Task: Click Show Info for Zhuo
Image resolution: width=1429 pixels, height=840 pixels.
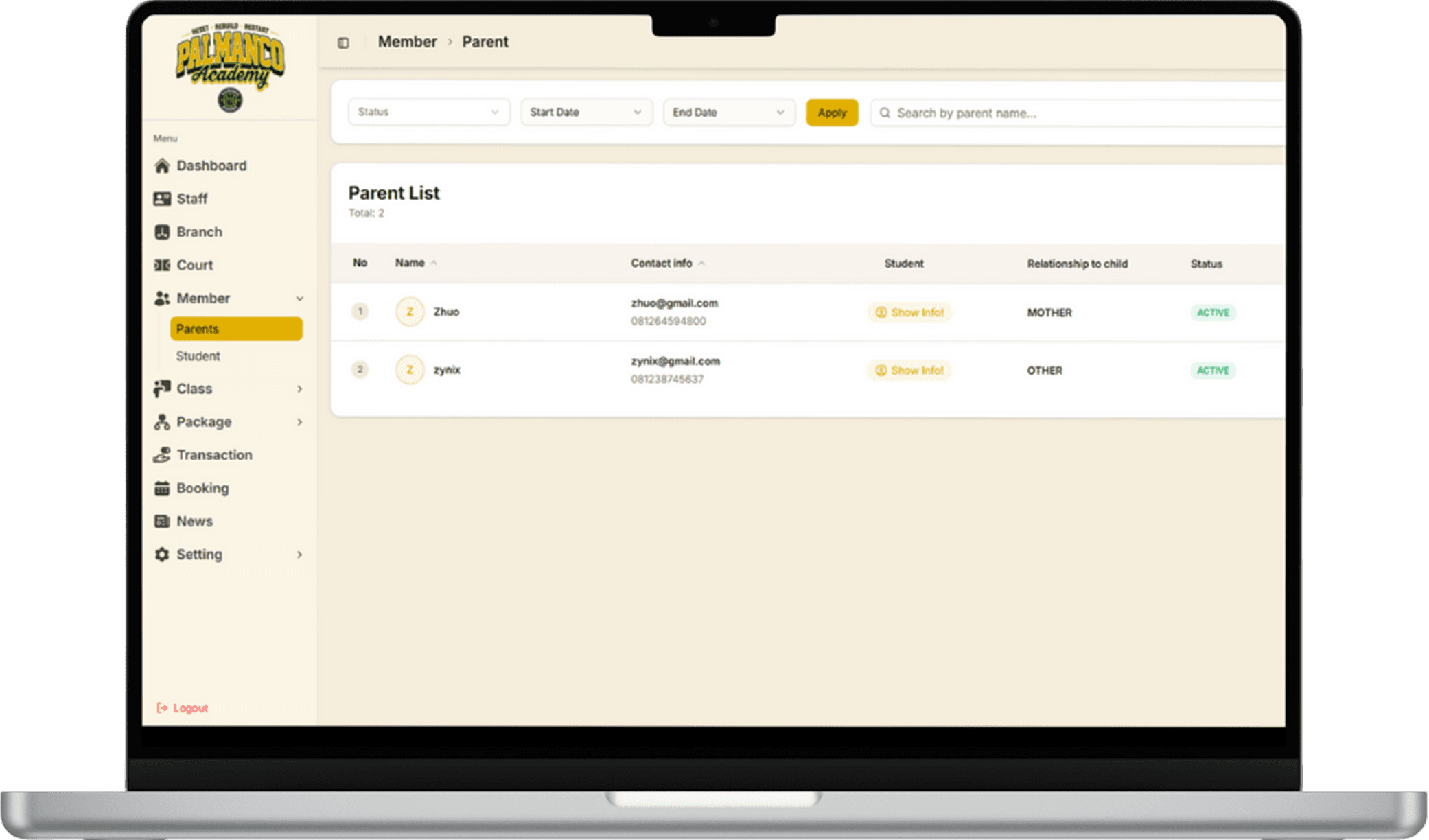Action: (x=909, y=312)
